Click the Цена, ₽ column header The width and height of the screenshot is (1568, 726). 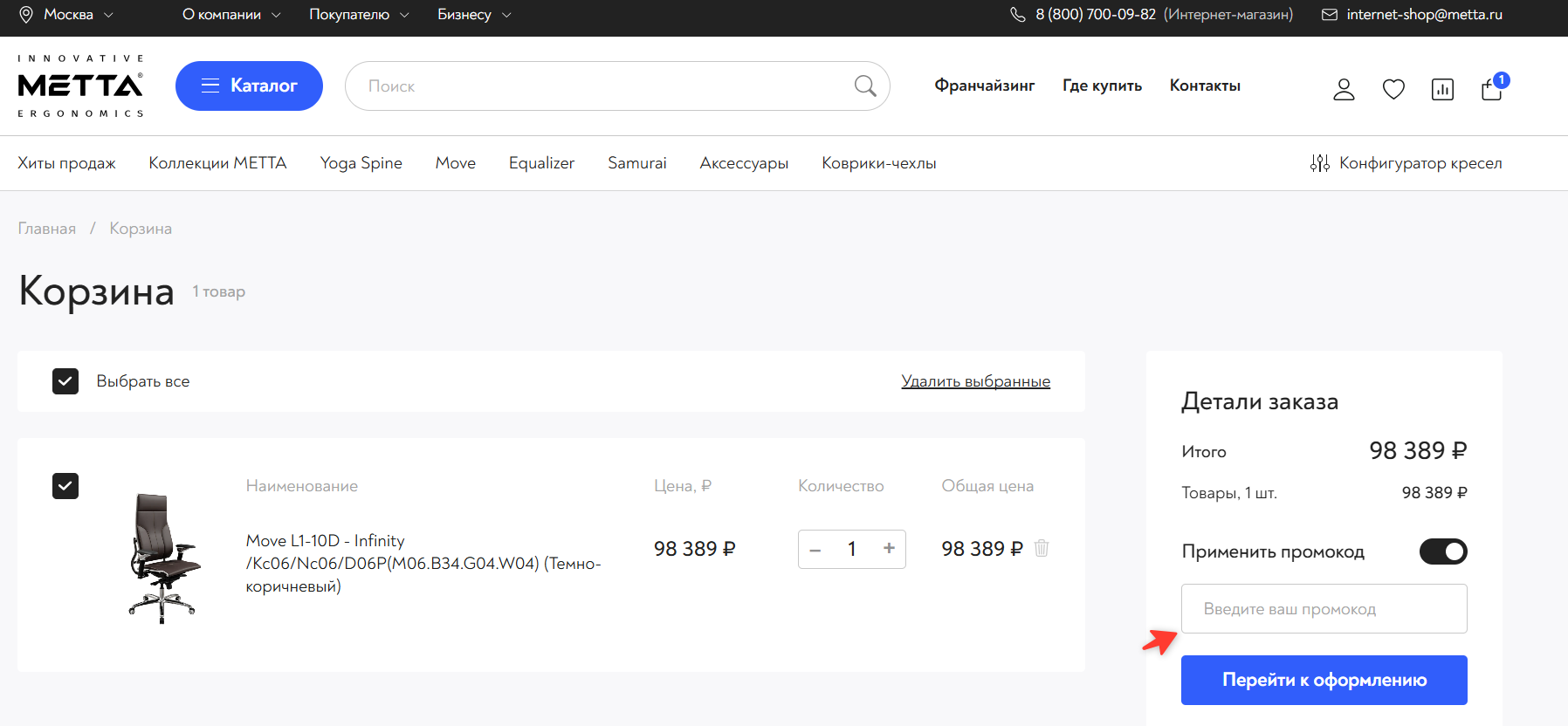(x=683, y=486)
